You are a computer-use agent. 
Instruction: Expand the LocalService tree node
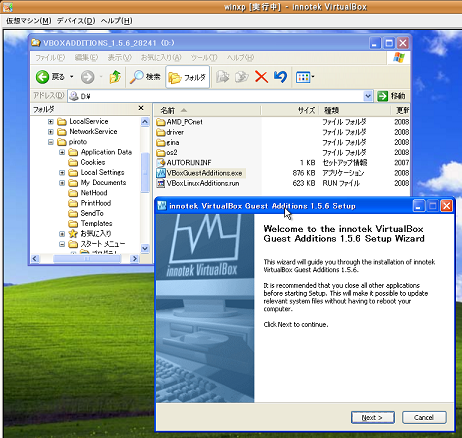pyautogui.click(x=51, y=121)
